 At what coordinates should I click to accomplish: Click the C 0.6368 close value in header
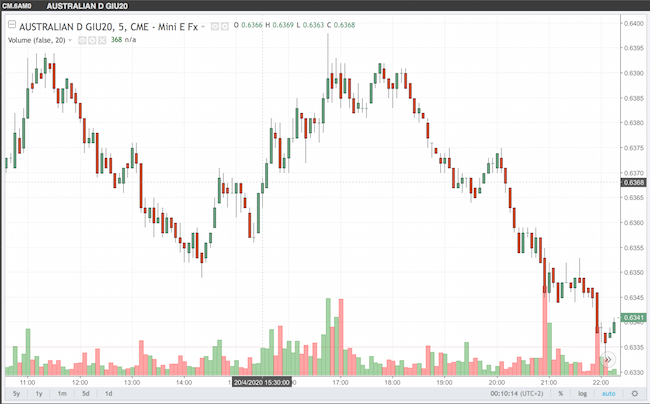pos(341,25)
